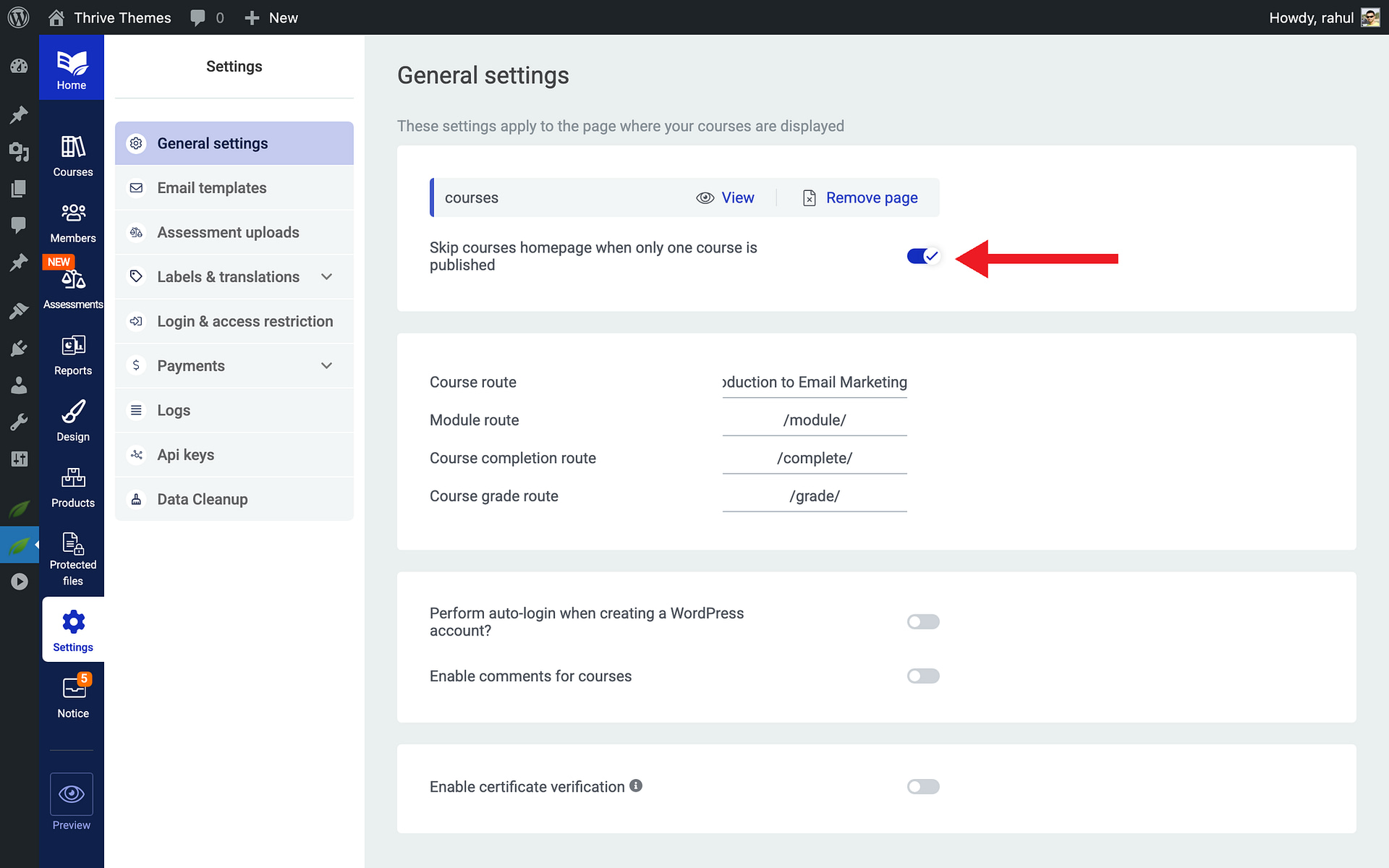Click the Preview eye icon
Screen dimensions: 1389x868
(72, 793)
